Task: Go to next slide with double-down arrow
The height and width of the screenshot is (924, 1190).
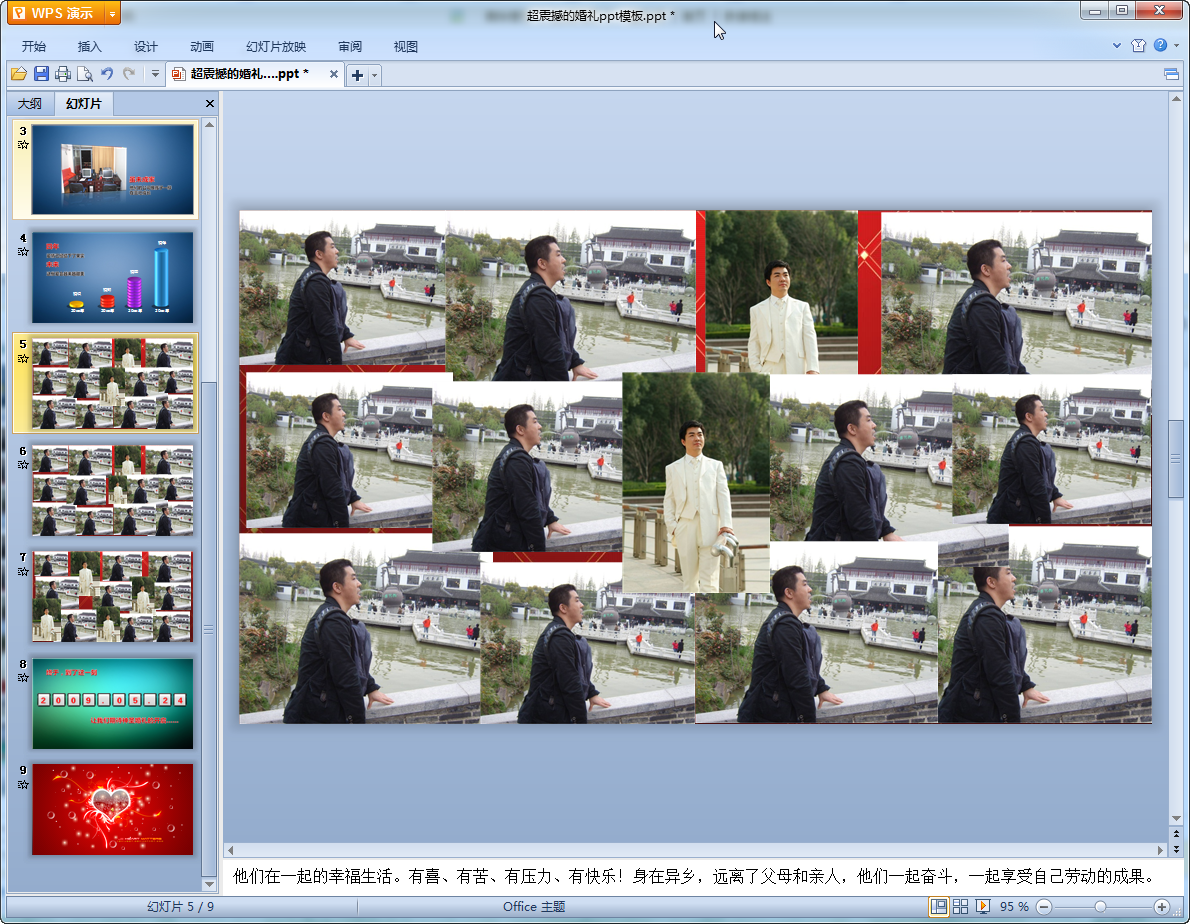Action: (x=1176, y=849)
